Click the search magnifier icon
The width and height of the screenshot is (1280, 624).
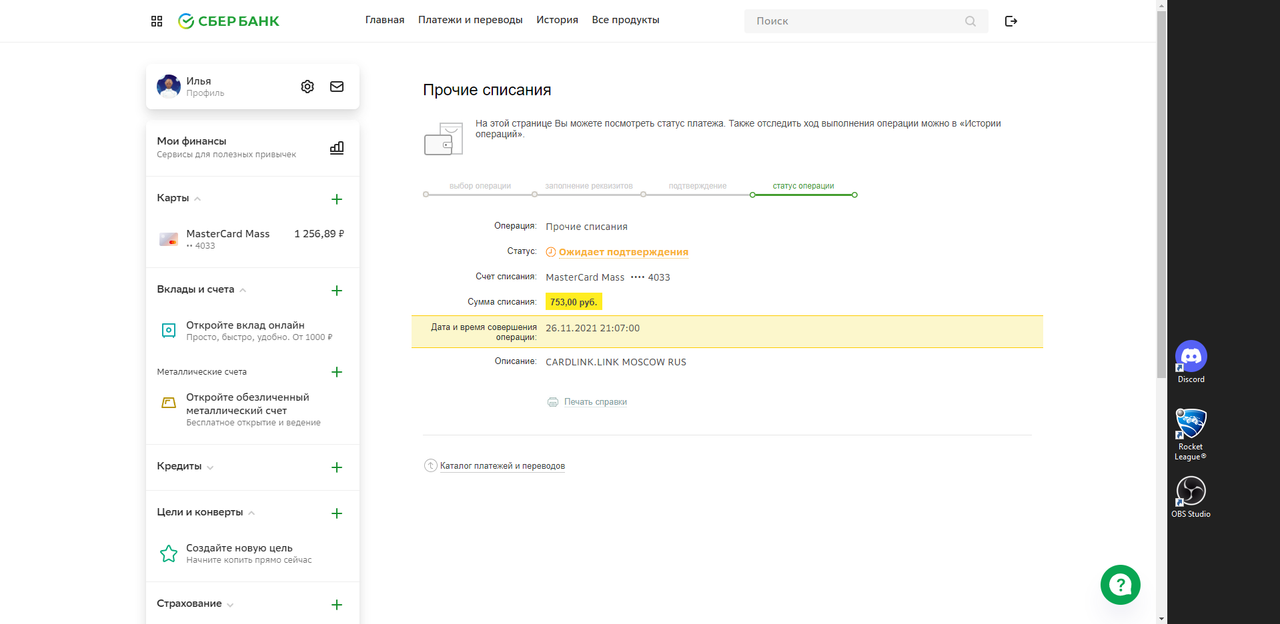[970, 21]
